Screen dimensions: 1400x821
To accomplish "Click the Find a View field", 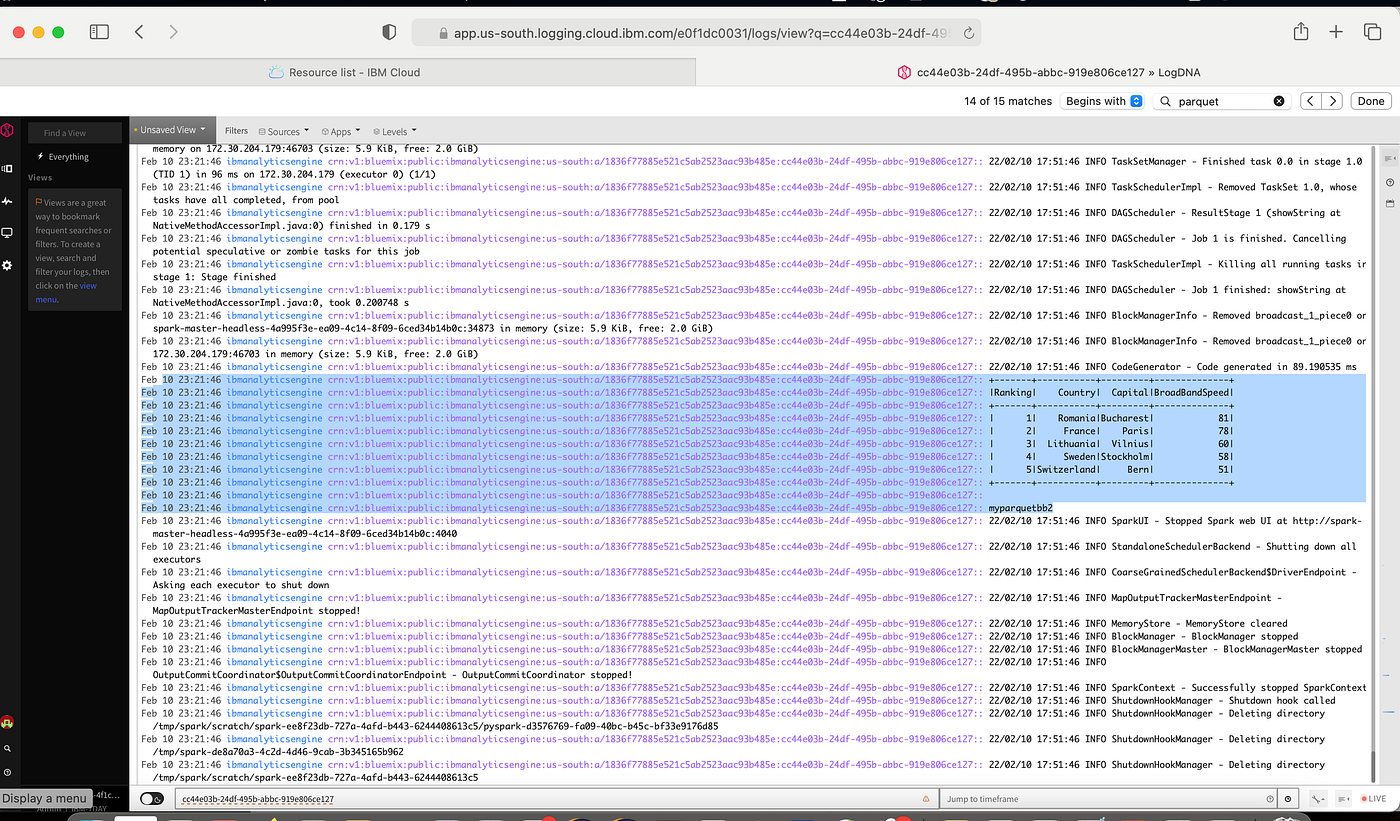I will pyautogui.click(x=74, y=133).
